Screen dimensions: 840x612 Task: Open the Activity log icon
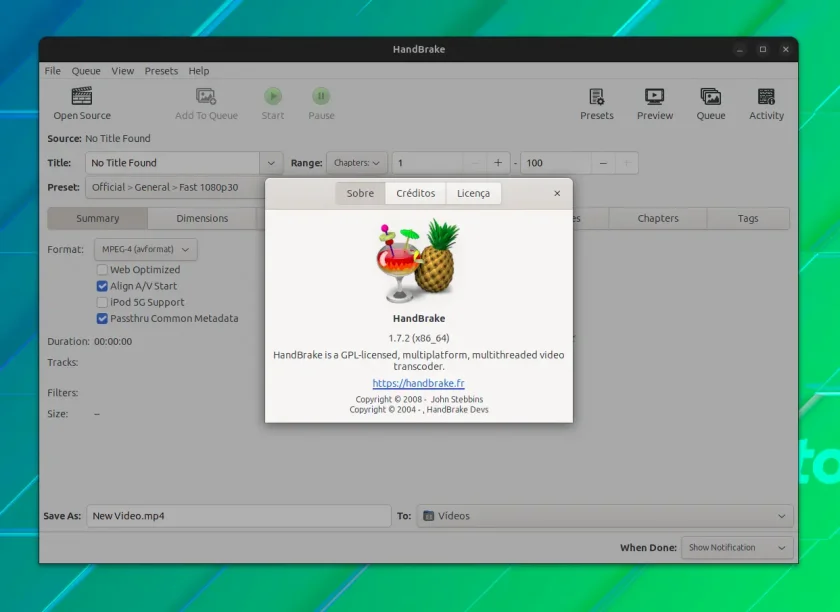click(766, 96)
